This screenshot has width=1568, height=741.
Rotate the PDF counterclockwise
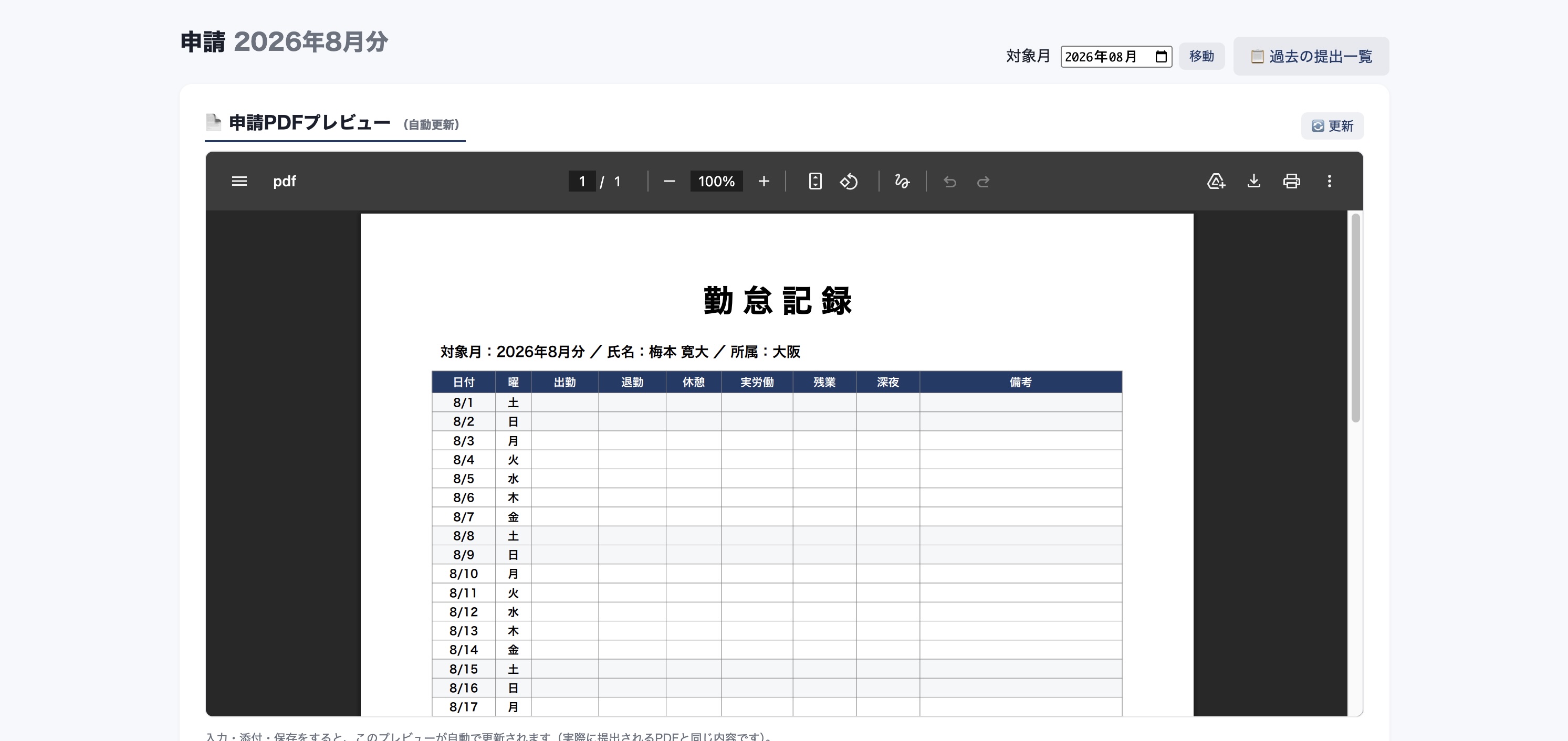[849, 181]
